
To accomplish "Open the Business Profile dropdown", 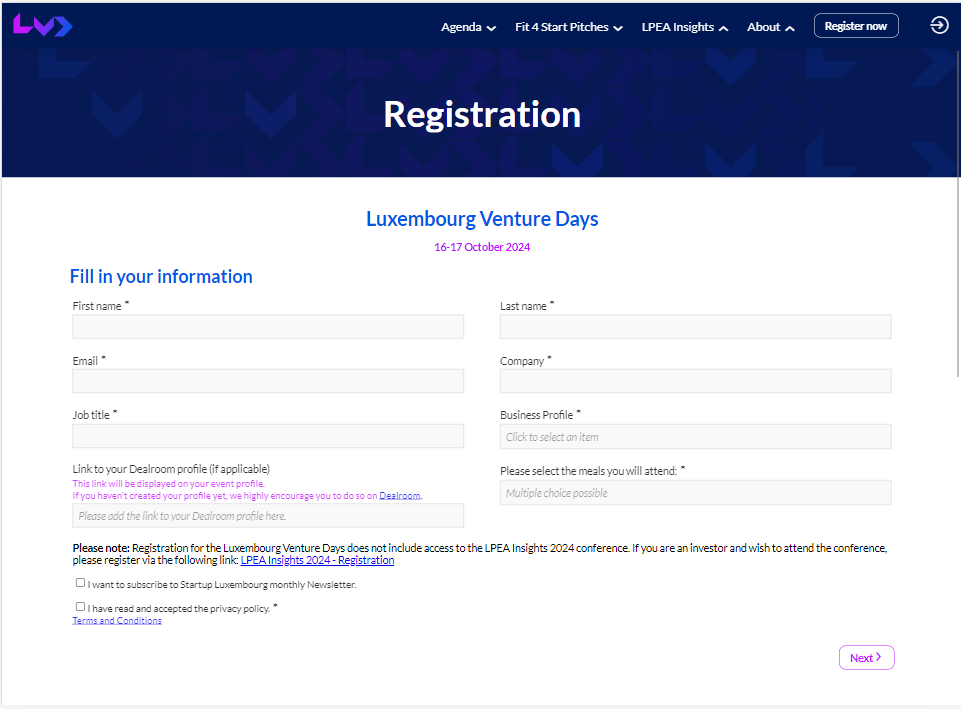I will pos(696,437).
